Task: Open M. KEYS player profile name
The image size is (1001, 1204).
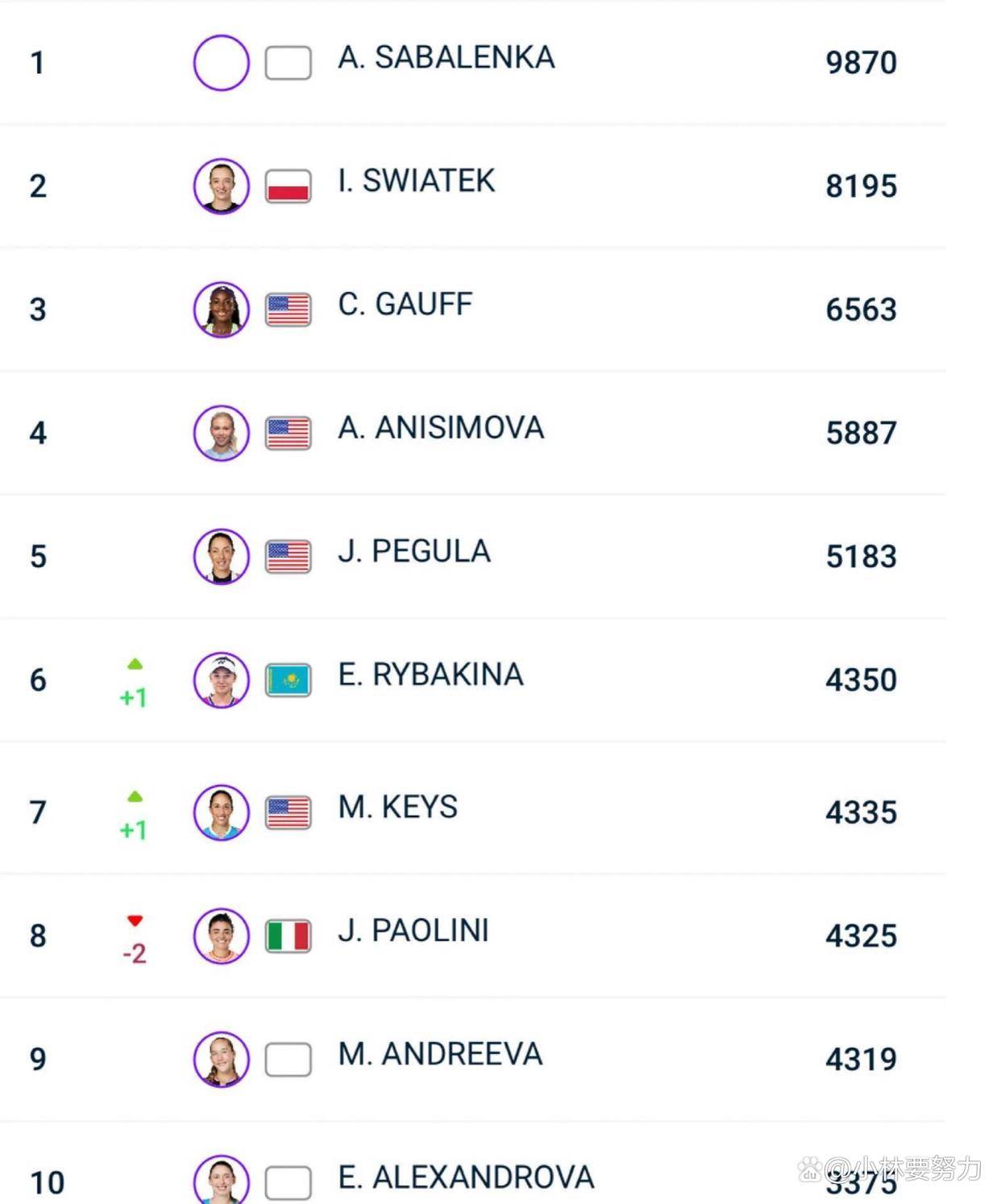Action: 398,807
